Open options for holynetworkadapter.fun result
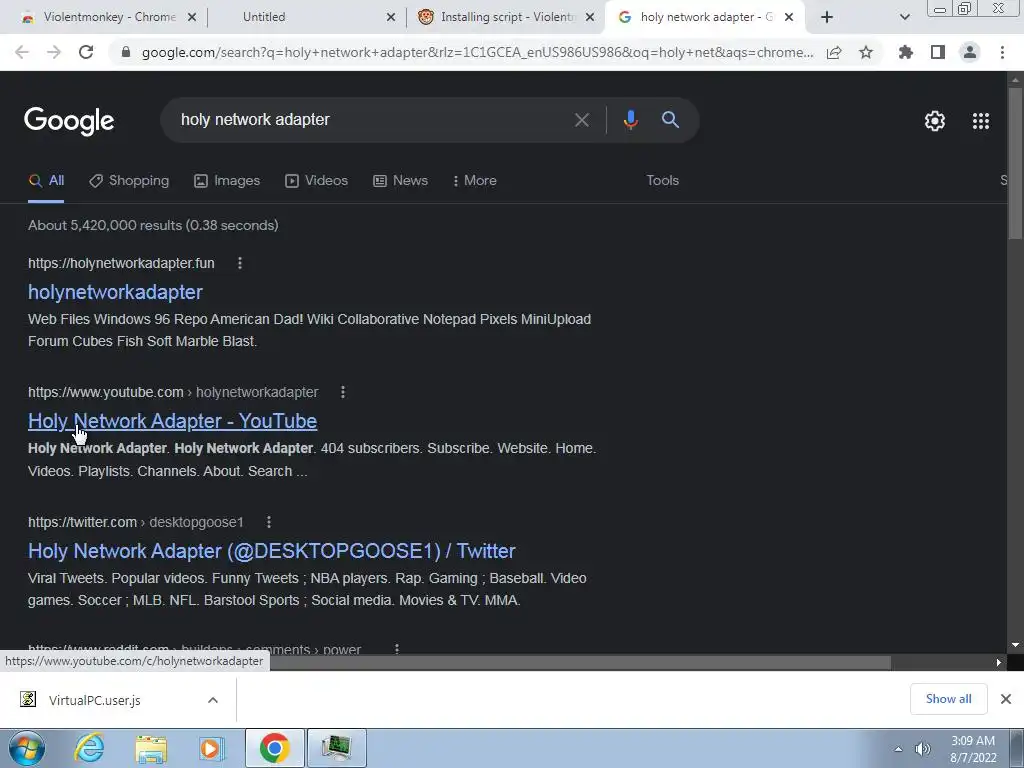The height and width of the screenshot is (768, 1024). (240, 263)
